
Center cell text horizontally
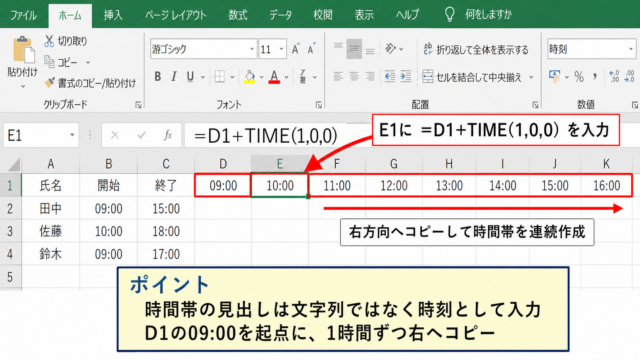[354, 76]
